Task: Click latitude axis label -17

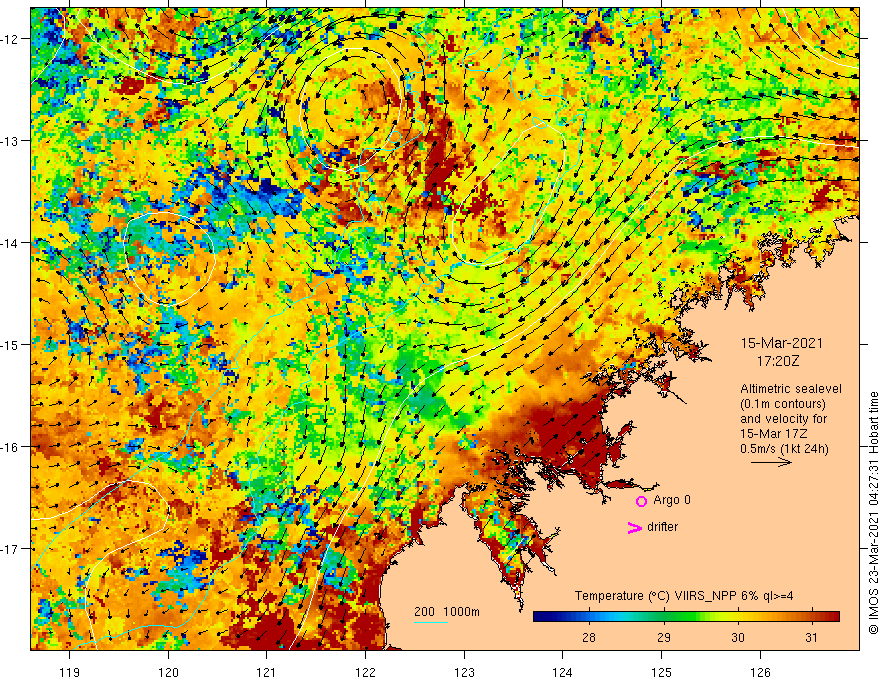Action: 10,549
